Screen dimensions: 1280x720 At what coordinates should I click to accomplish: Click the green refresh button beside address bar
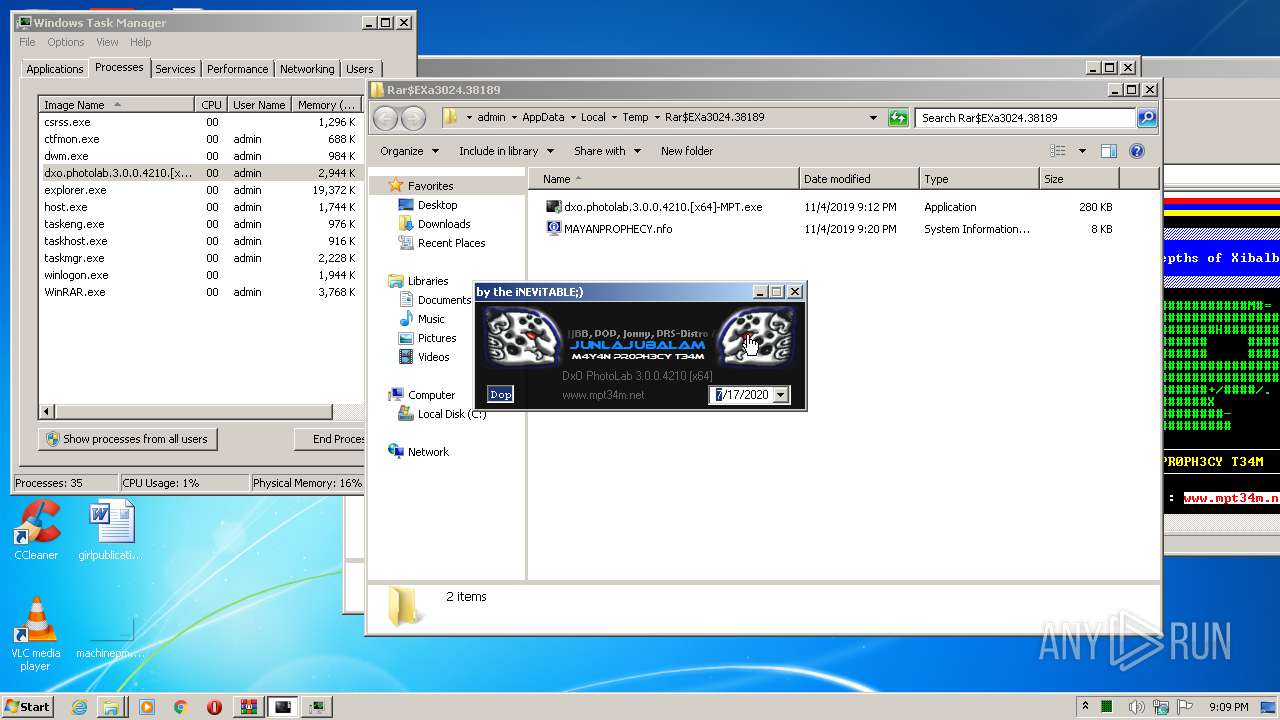coord(898,118)
